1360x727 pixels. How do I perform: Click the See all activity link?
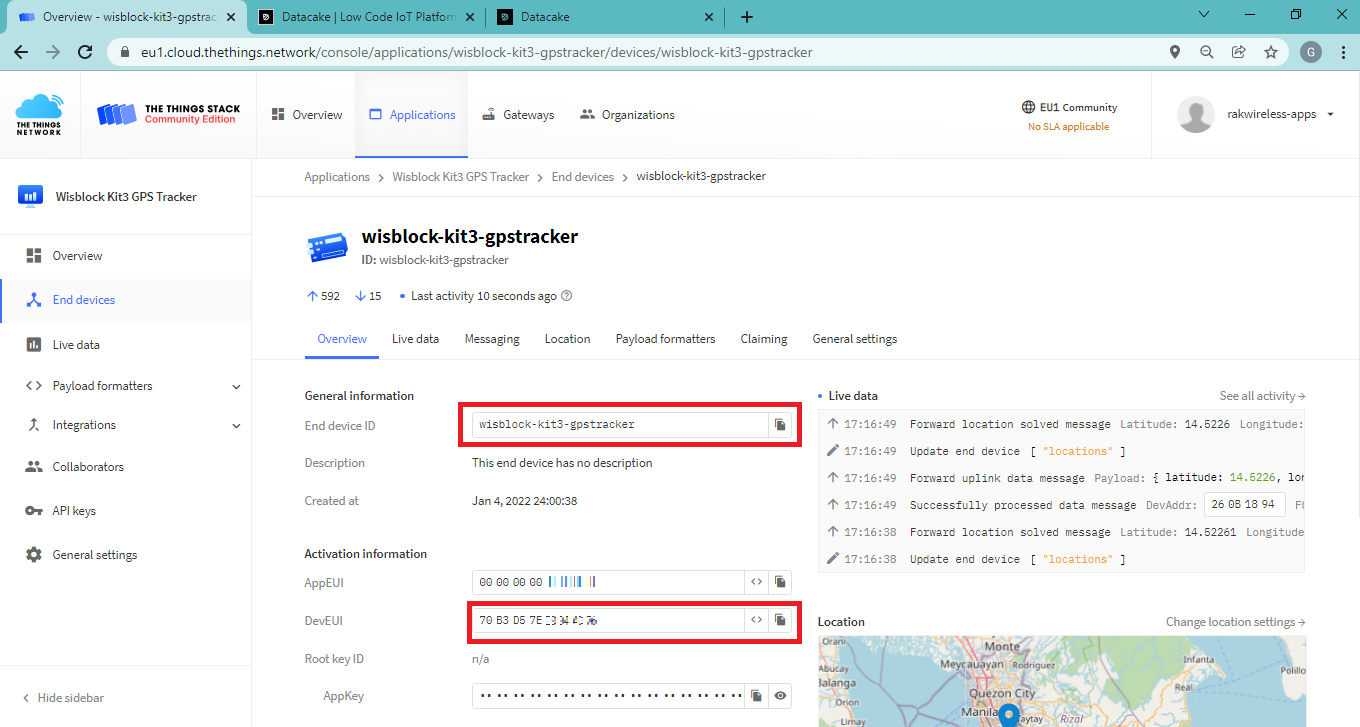click(x=1262, y=396)
